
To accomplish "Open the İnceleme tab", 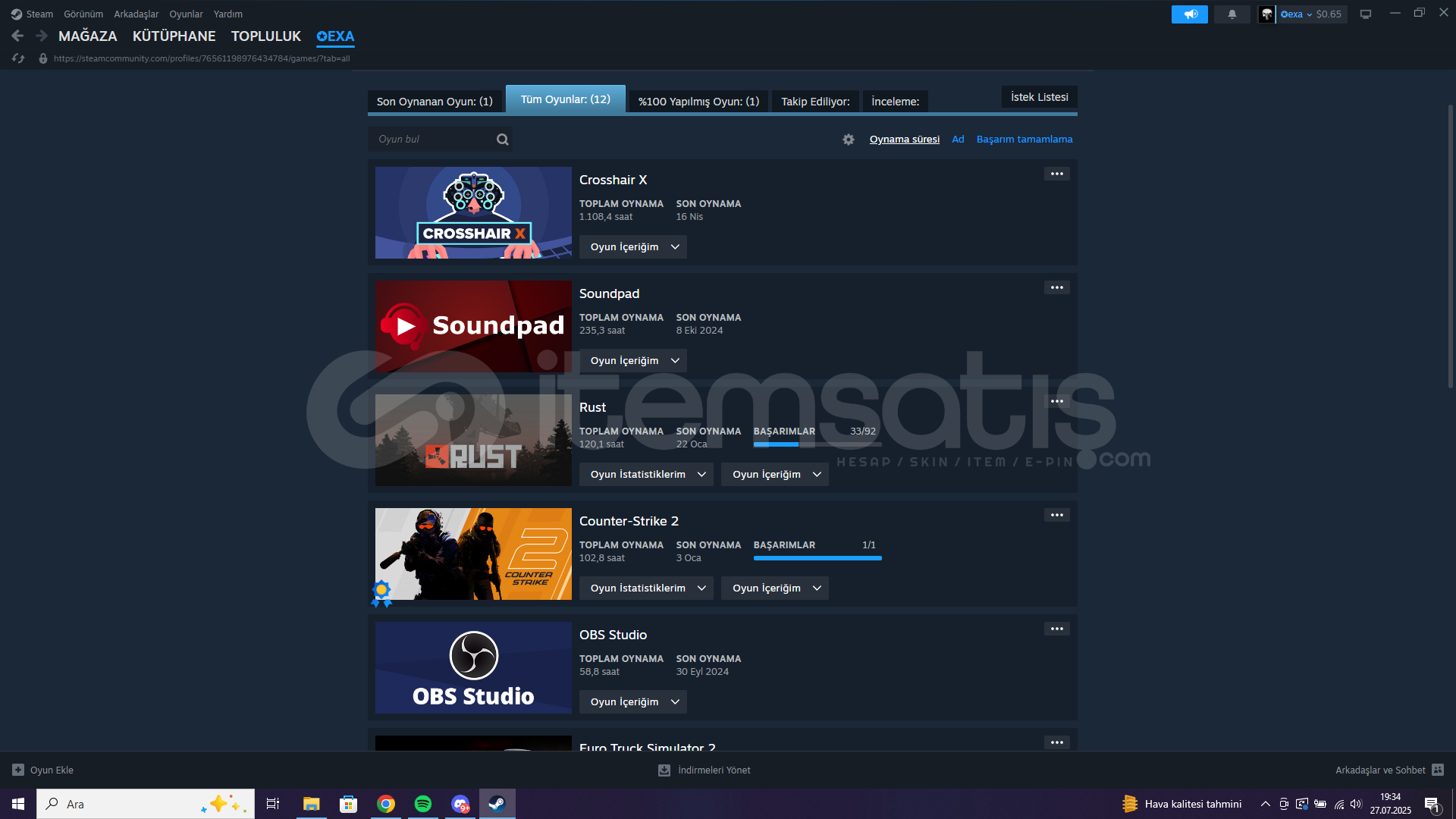I will click(x=895, y=102).
